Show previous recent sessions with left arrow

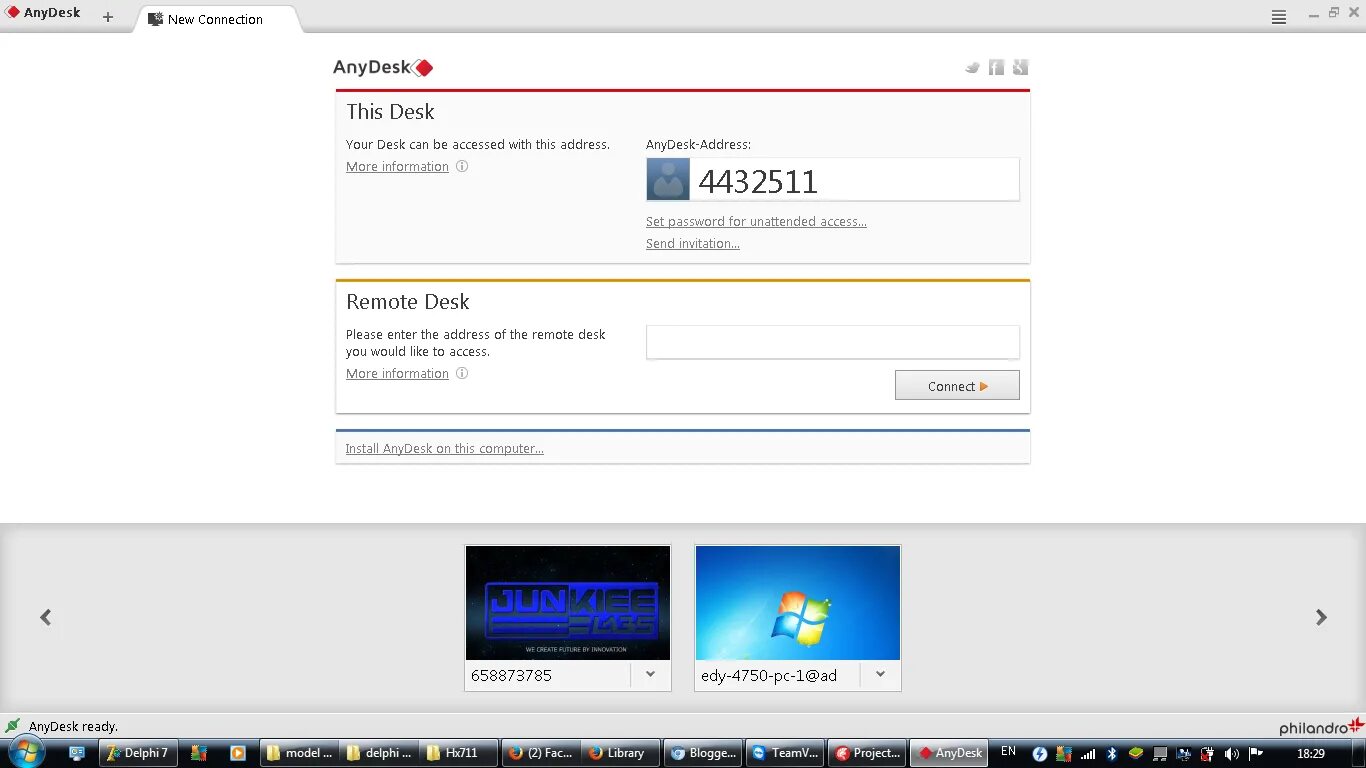[45, 617]
